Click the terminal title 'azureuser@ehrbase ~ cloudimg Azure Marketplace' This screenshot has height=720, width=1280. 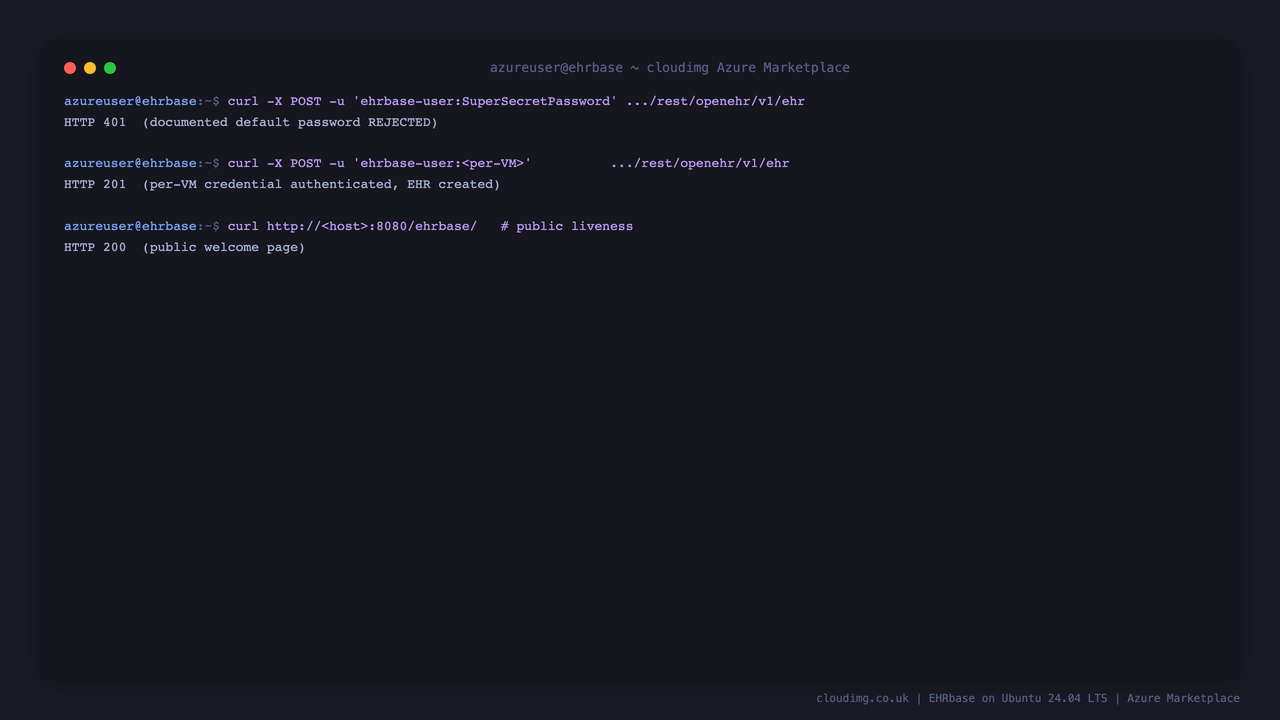[670, 68]
